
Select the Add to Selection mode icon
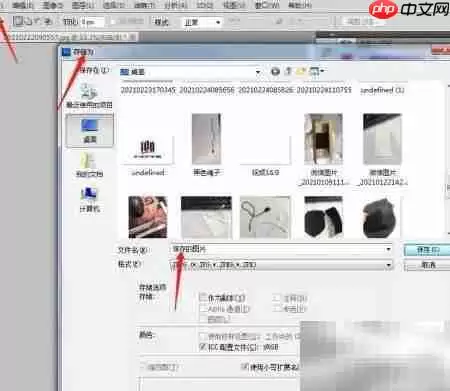coord(28,21)
